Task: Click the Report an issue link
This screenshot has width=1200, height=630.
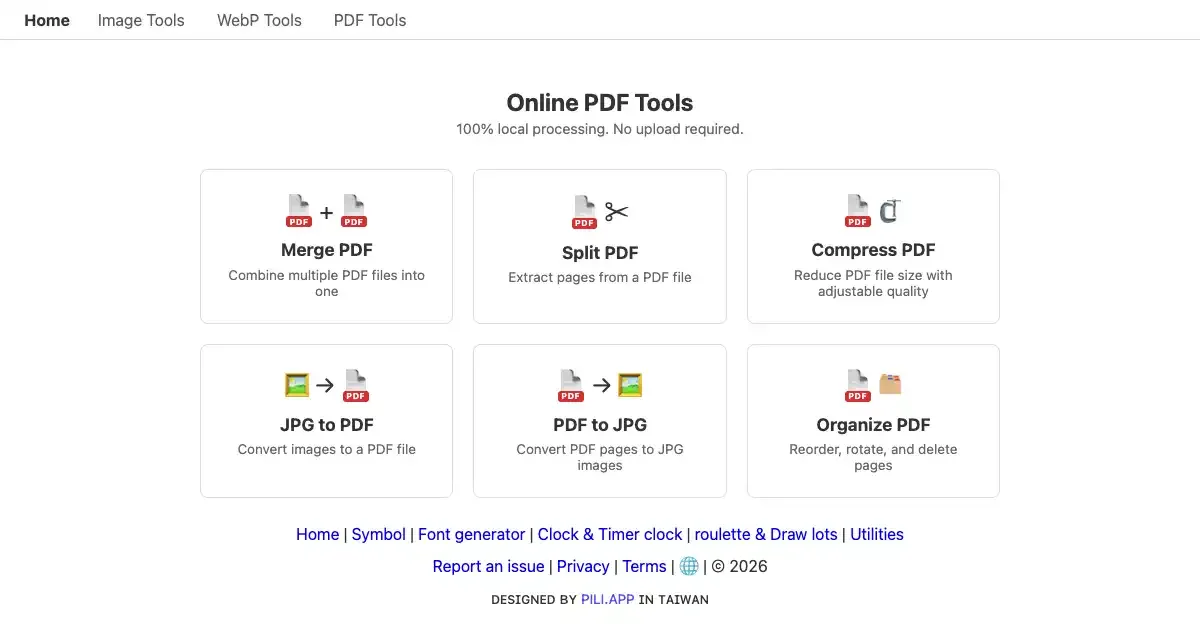Action: [488, 566]
